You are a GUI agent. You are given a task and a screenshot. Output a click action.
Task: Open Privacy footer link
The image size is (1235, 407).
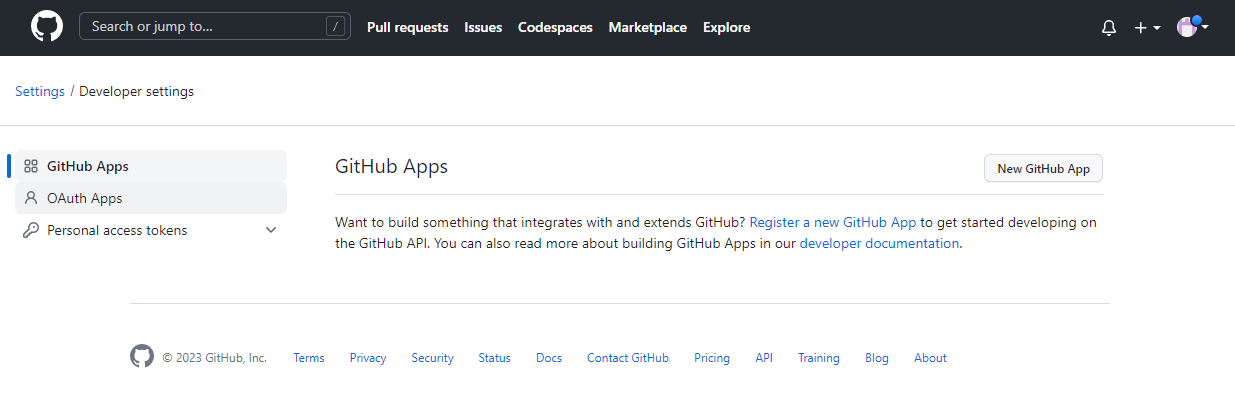(368, 358)
